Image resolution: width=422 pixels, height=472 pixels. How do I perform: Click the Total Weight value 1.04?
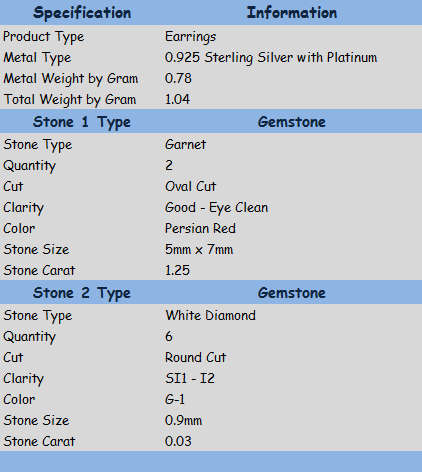pyautogui.click(x=177, y=99)
